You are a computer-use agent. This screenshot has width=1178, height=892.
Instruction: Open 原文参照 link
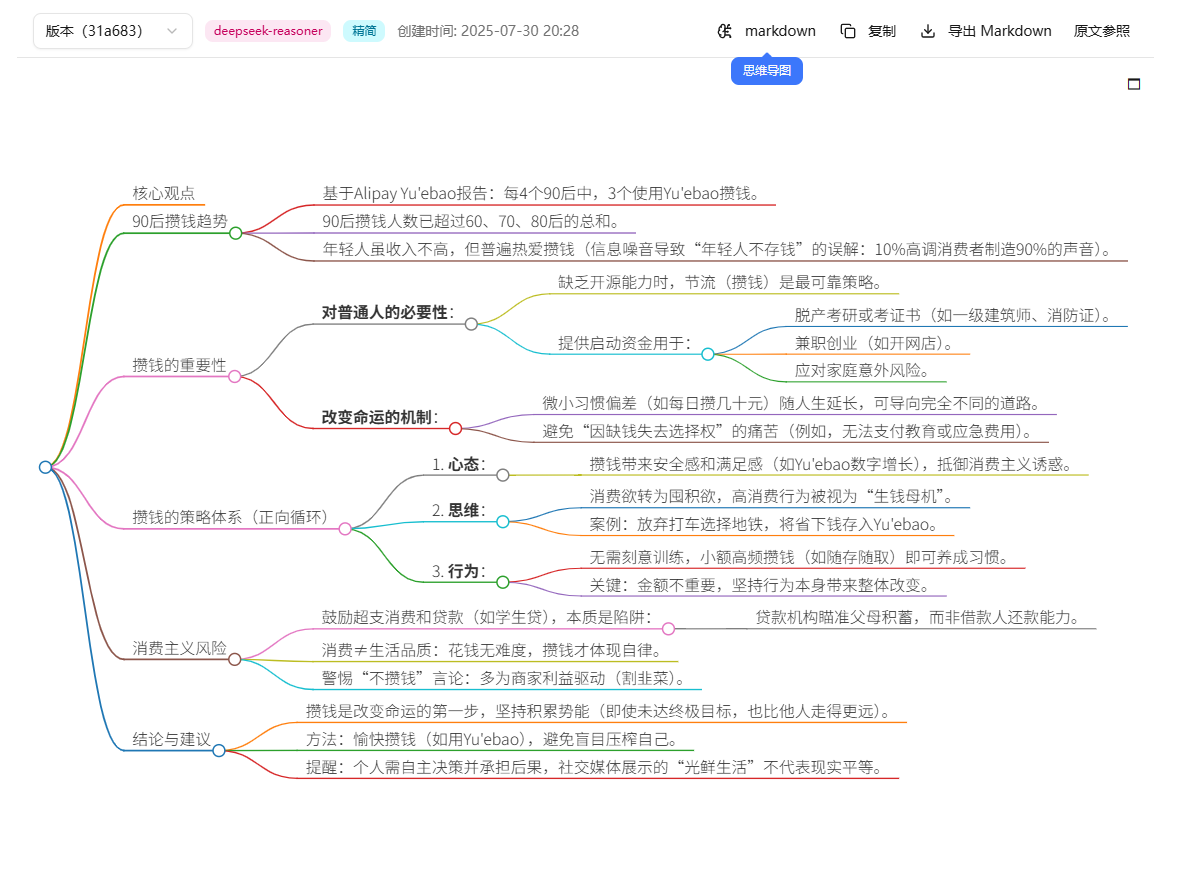tap(1101, 31)
